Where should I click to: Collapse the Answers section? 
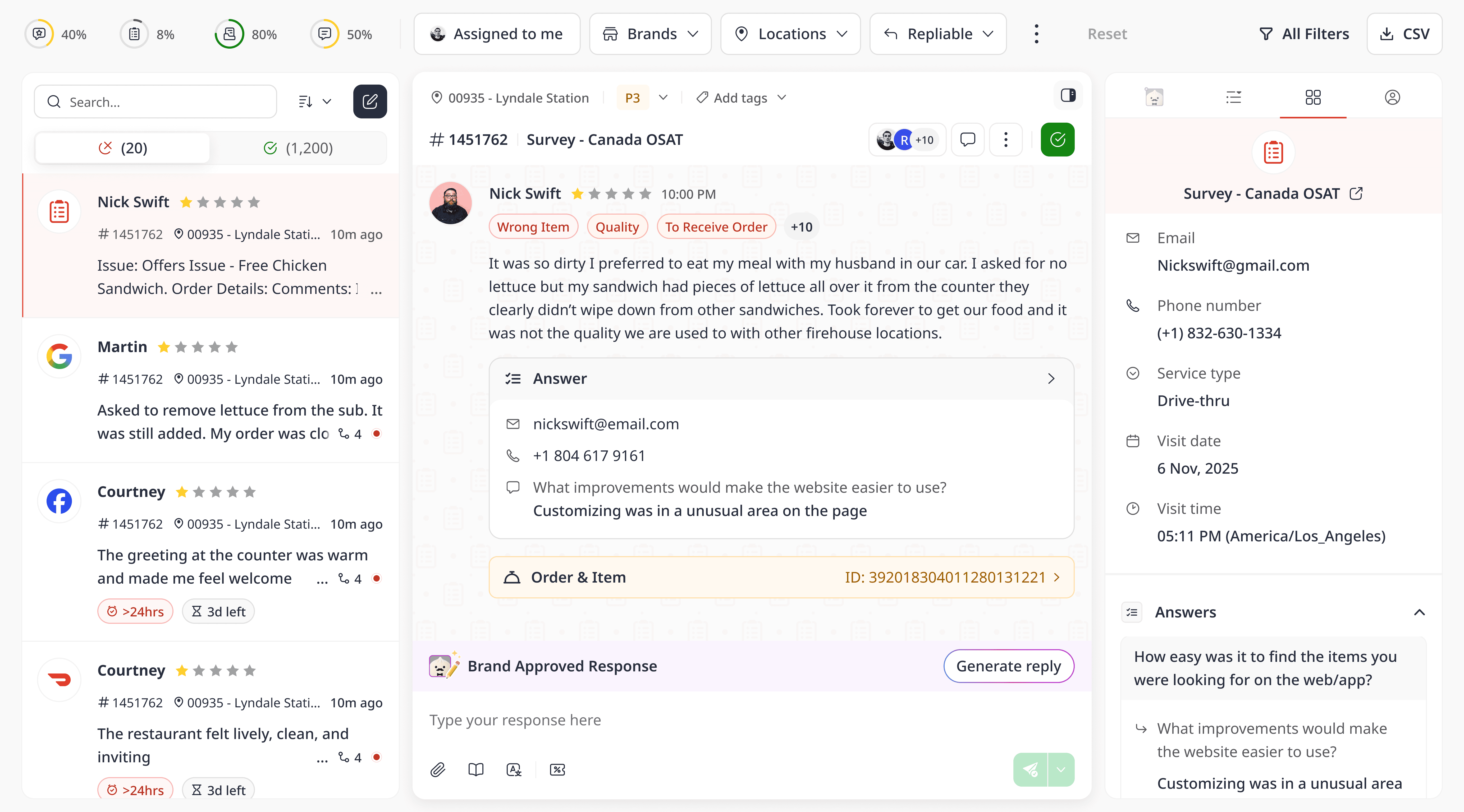1419,612
